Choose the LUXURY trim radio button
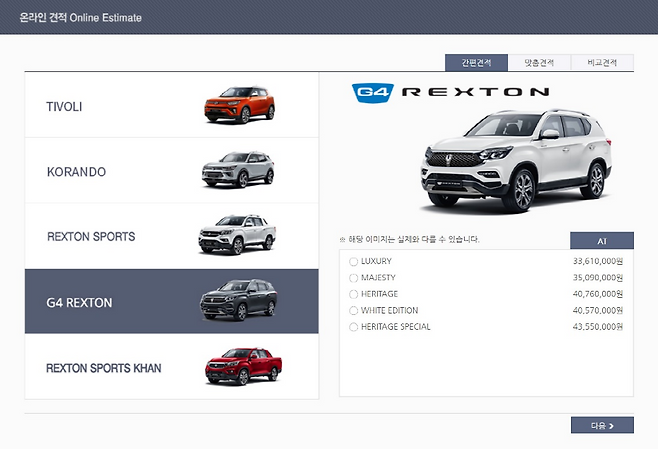The width and height of the screenshot is (658, 449). 353,261
